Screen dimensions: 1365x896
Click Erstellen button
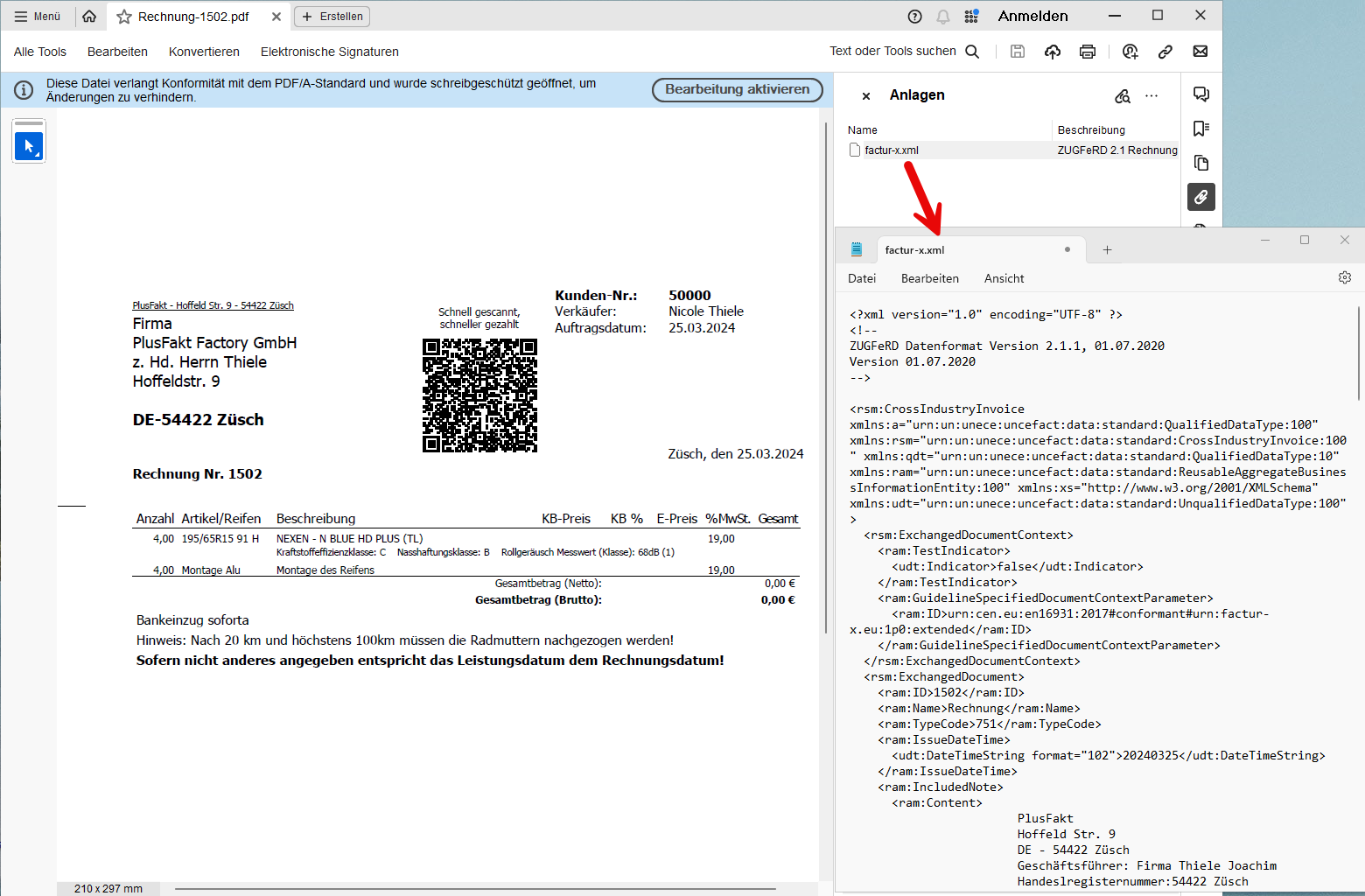(x=332, y=17)
